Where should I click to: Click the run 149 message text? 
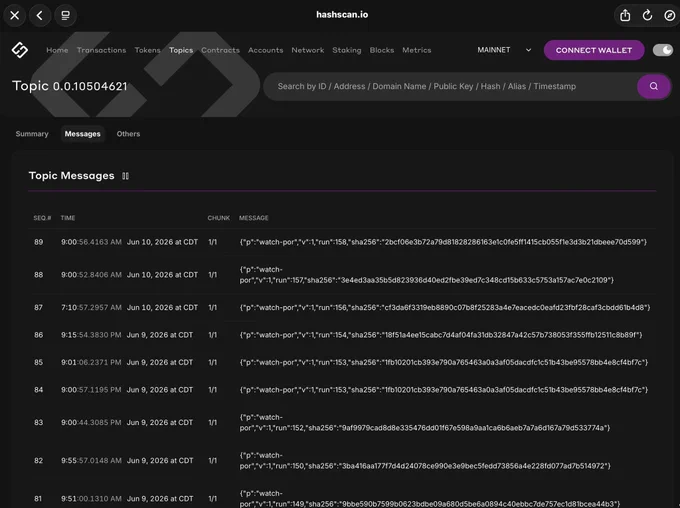click(x=430, y=499)
